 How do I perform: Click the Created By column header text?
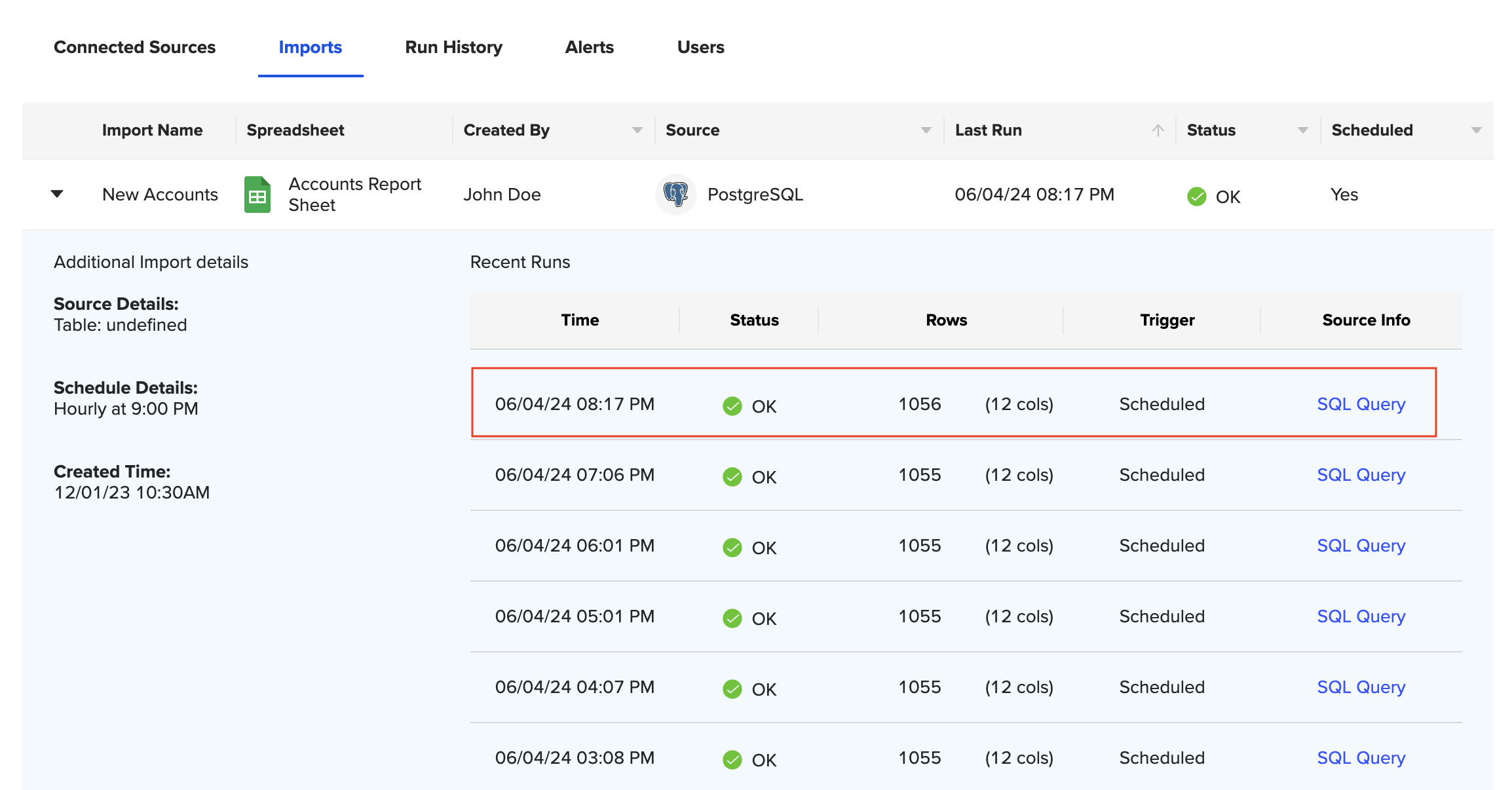(506, 130)
